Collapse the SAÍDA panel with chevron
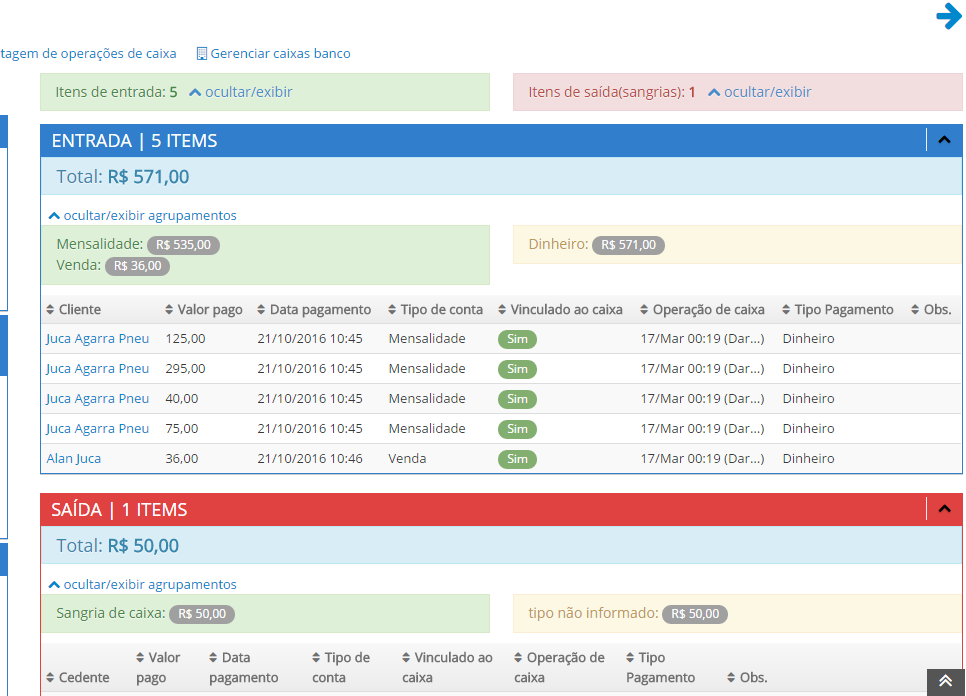Screen dimensions: 966x696 click(x=944, y=510)
